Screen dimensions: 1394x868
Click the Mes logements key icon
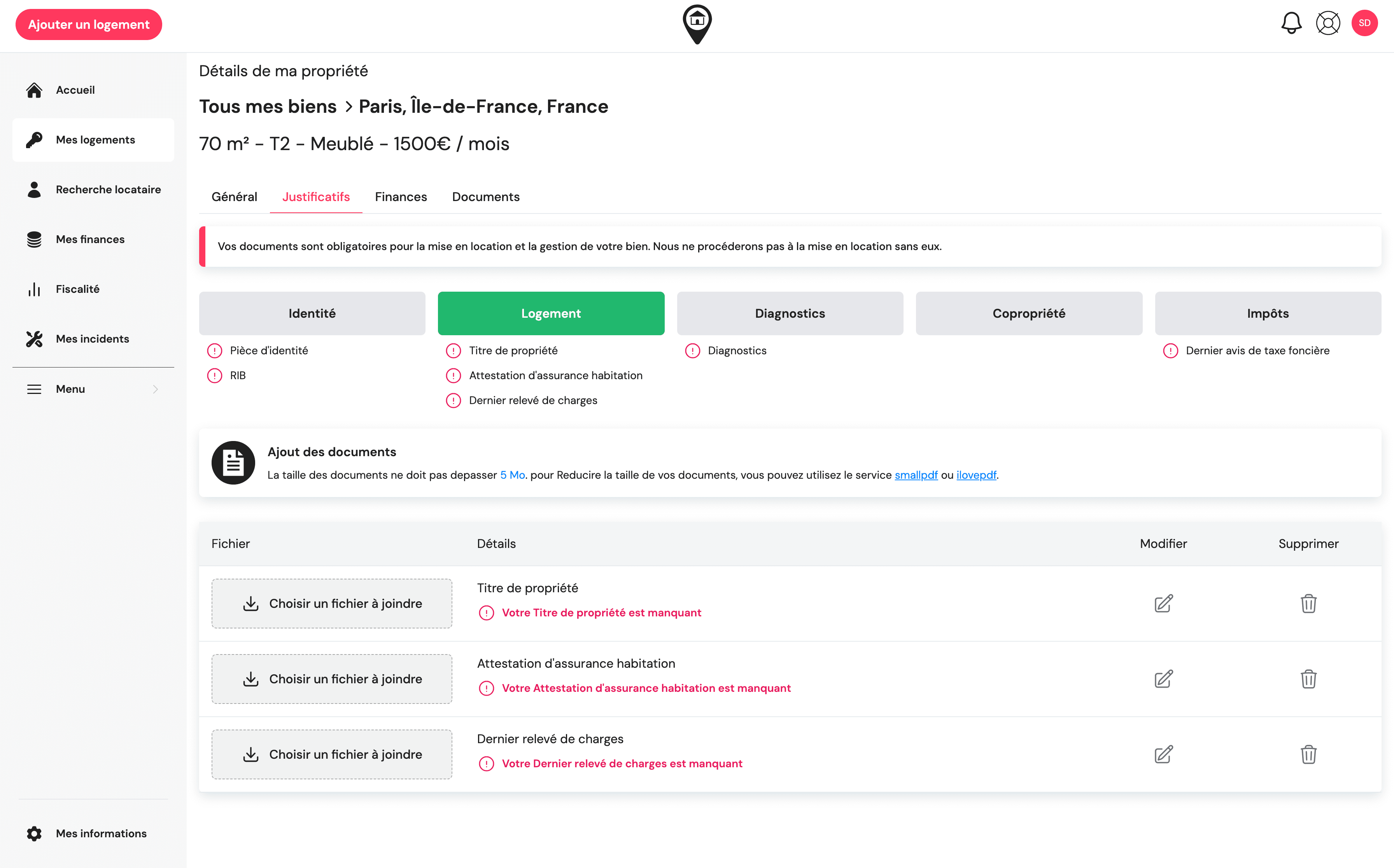pyautogui.click(x=34, y=140)
